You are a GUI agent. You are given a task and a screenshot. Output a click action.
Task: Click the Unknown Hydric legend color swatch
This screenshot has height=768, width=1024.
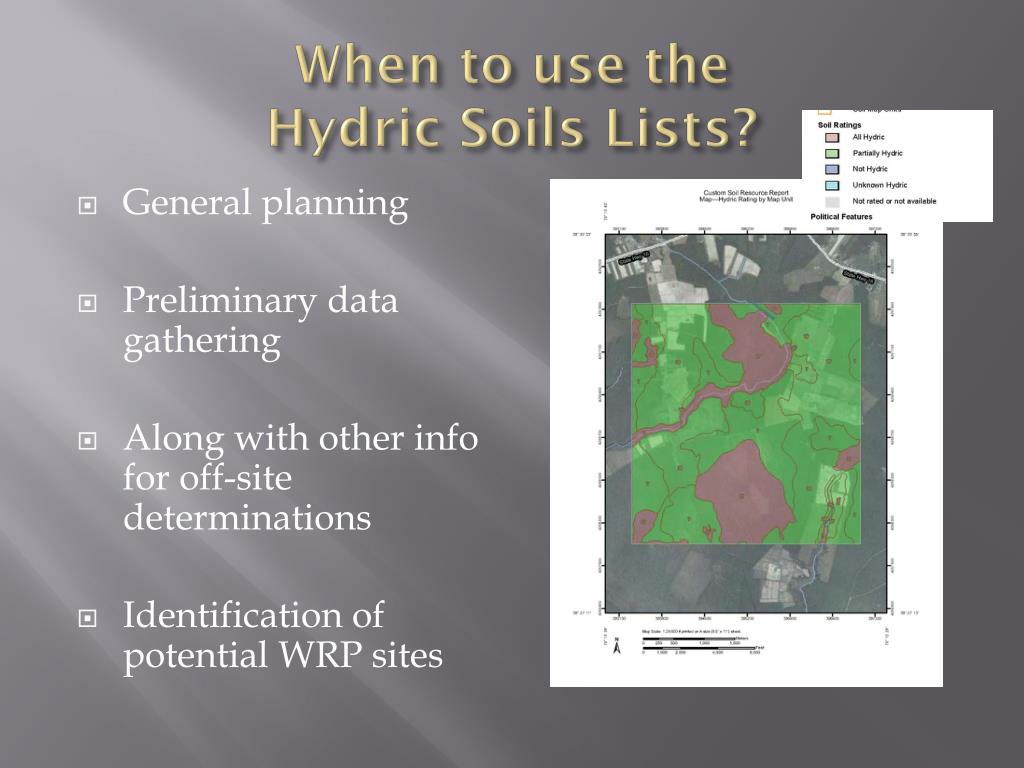click(832, 185)
